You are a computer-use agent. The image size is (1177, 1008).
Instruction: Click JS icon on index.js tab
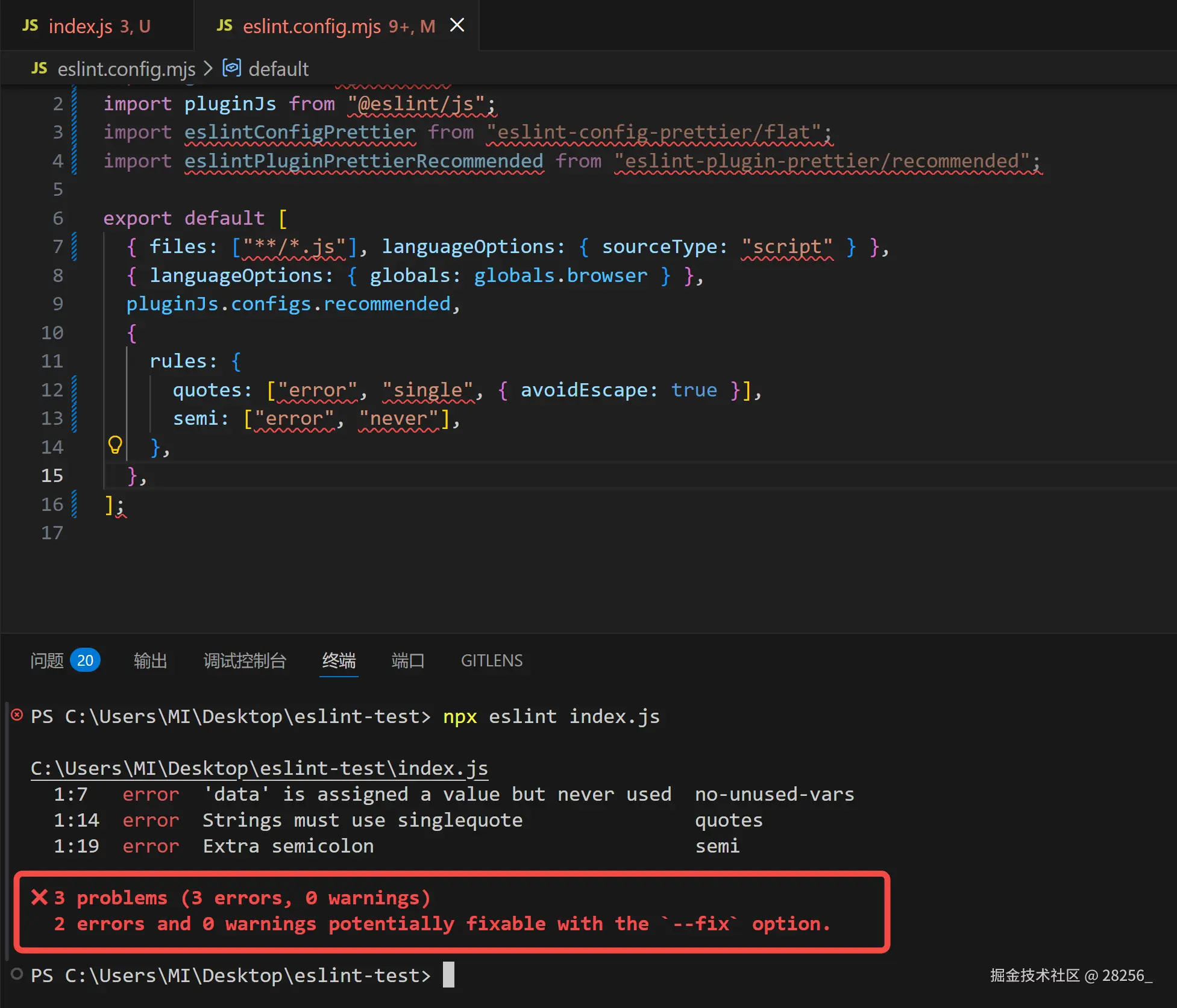[x=30, y=26]
